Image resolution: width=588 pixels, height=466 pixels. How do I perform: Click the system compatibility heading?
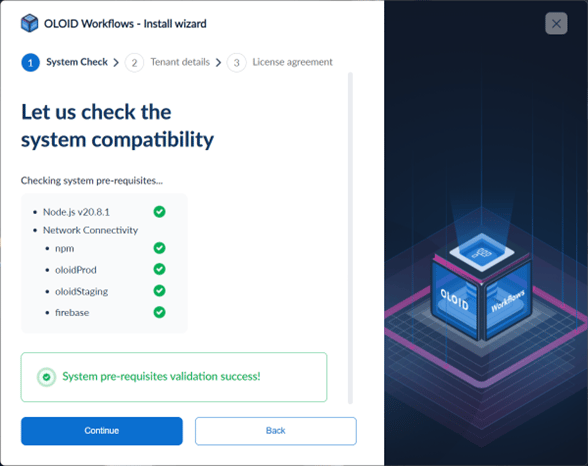117,126
